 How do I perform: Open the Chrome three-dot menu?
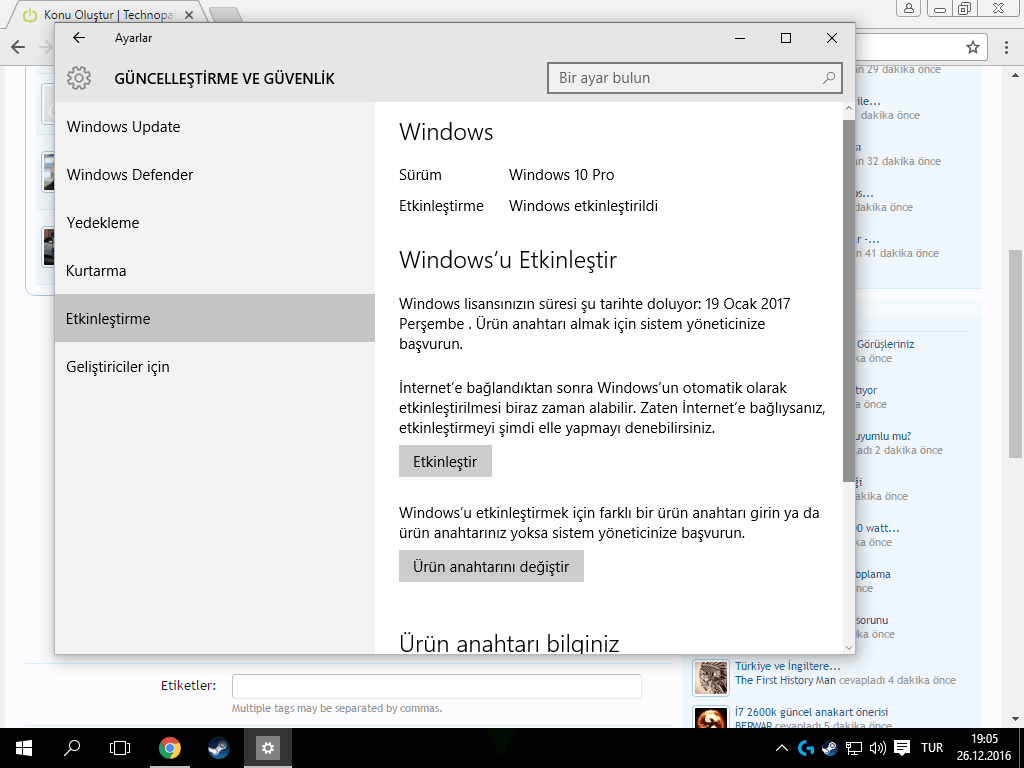(x=1006, y=47)
